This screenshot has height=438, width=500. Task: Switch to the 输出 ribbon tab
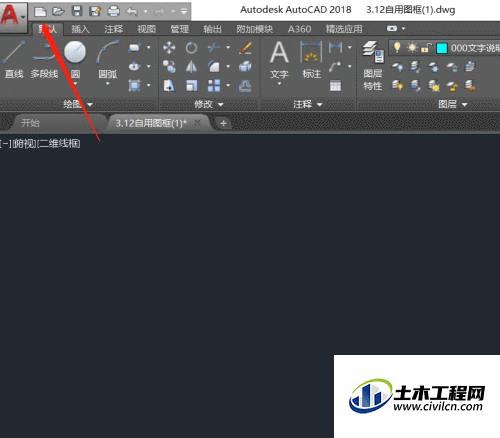coord(212,29)
